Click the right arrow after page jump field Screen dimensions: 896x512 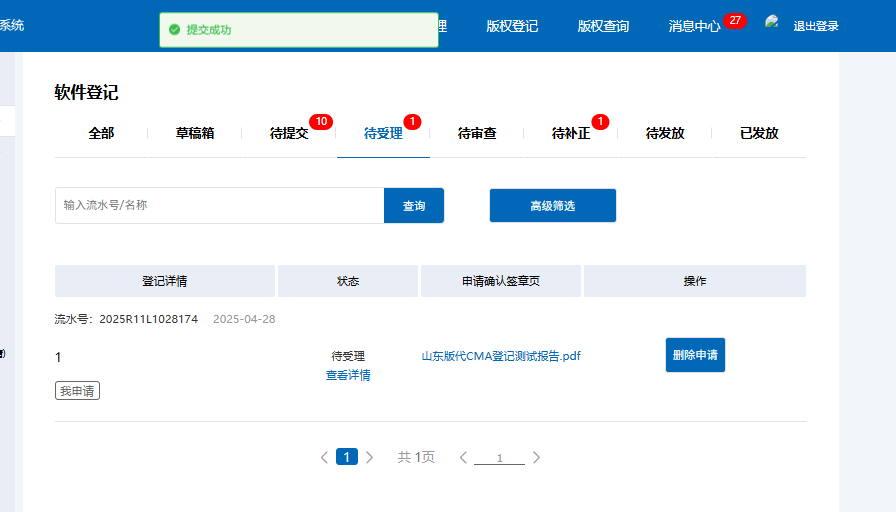pos(536,457)
